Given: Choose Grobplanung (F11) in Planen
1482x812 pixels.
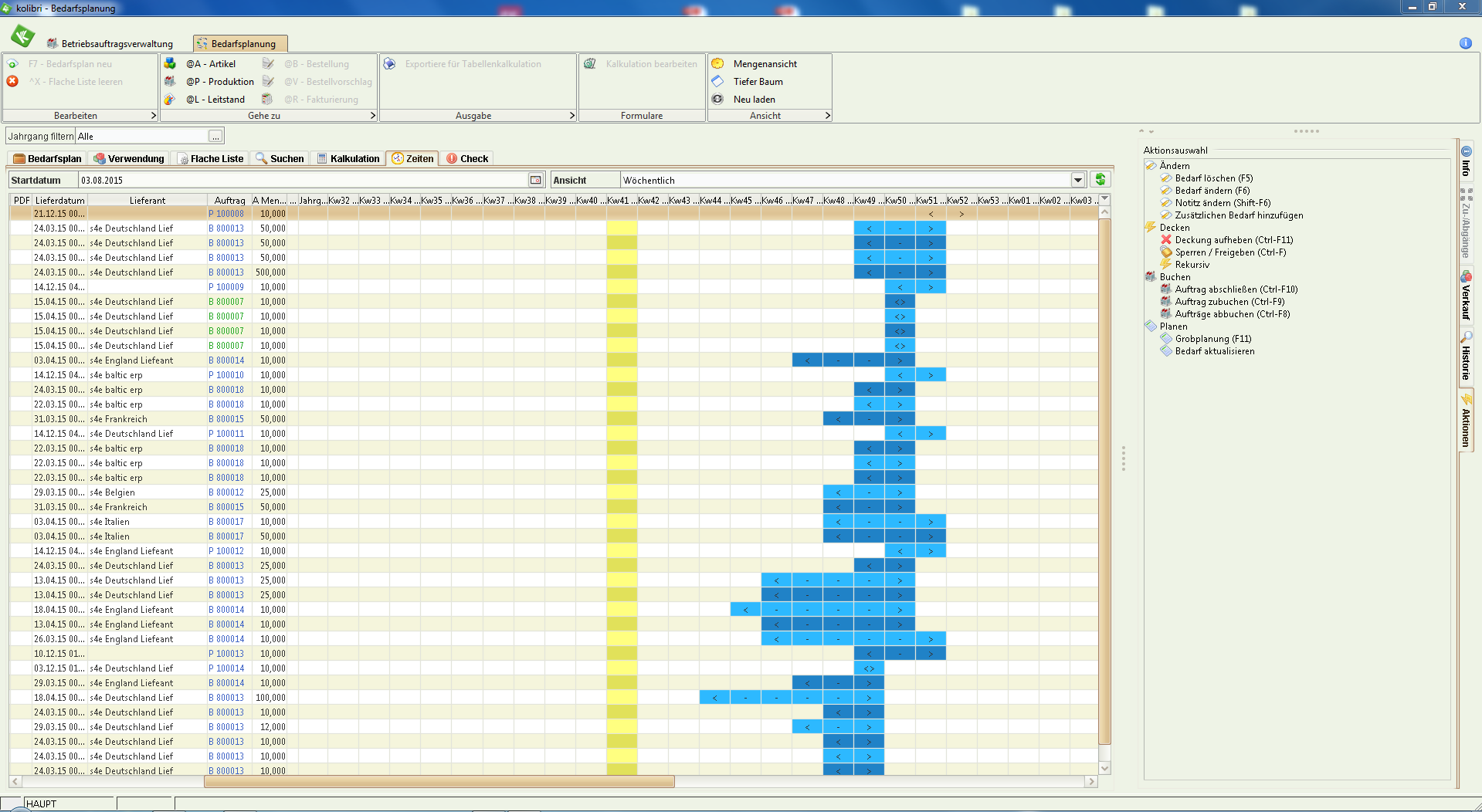Looking at the screenshot, I should click(x=1212, y=339).
